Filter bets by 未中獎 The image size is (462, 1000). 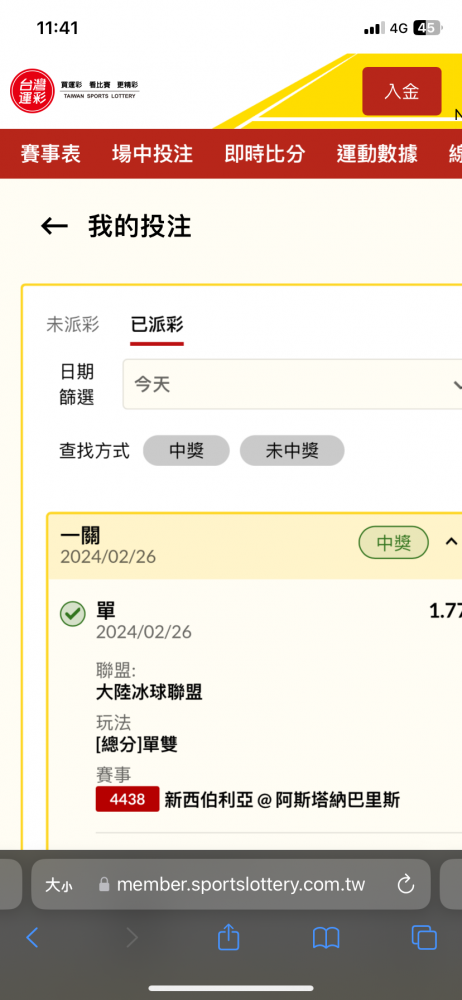click(292, 451)
